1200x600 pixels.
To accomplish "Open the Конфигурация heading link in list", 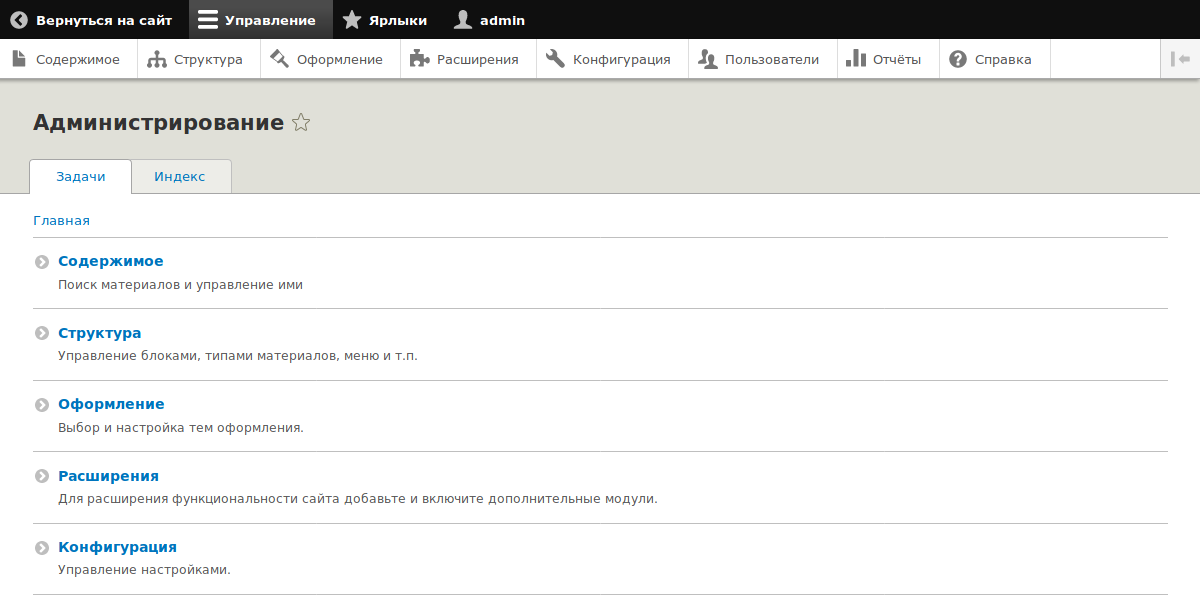I will [117, 547].
